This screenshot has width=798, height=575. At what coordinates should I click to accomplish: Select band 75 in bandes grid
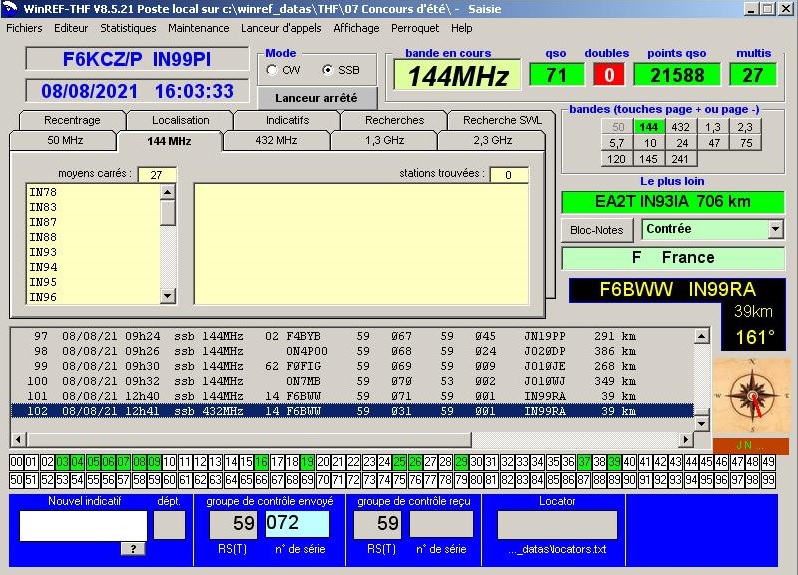point(745,143)
